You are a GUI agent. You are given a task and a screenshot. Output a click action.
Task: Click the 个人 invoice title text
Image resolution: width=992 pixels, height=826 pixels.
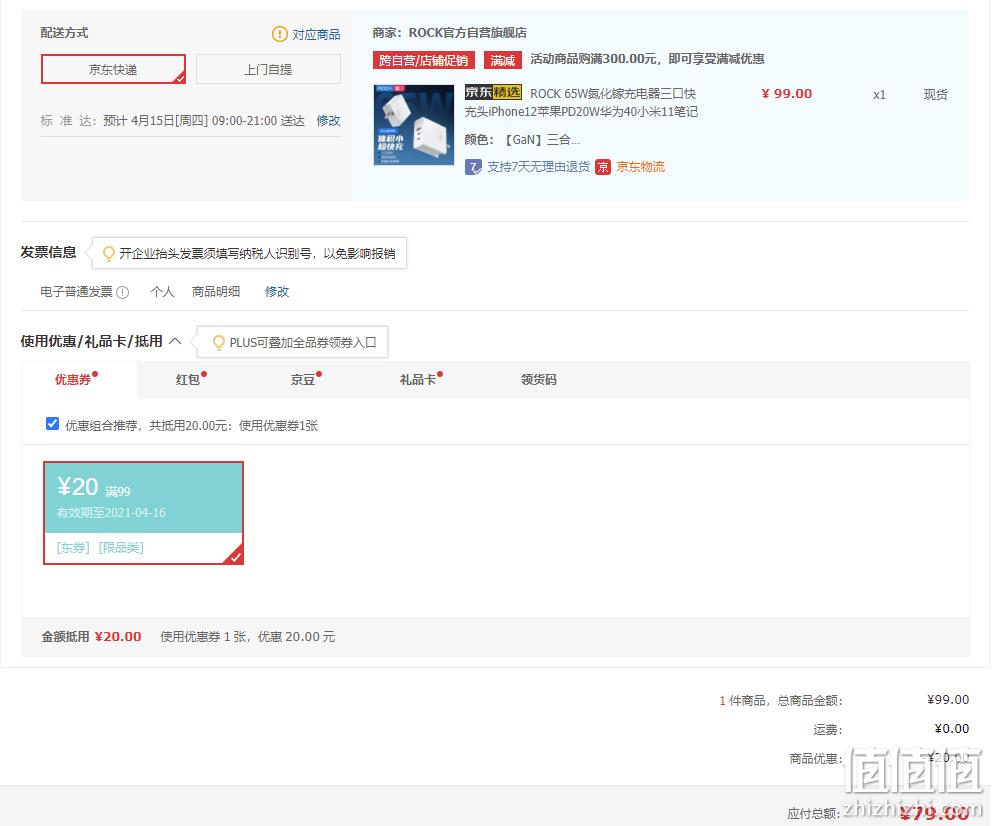[162, 292]
